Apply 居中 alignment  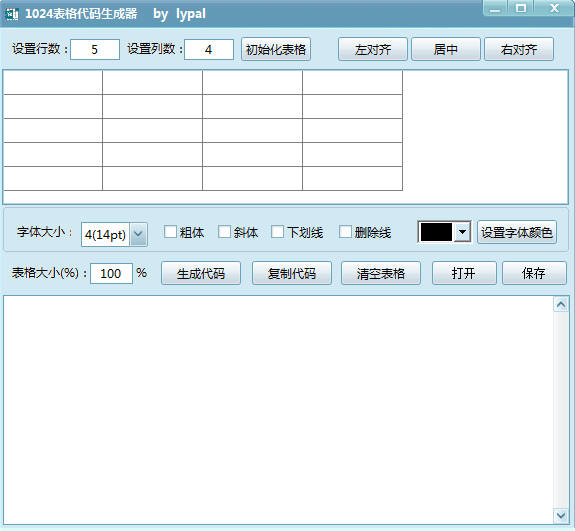(446, 49)
